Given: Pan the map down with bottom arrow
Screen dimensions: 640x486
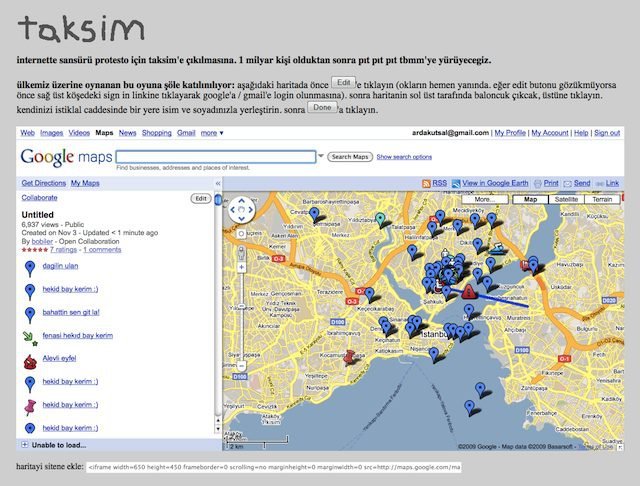Looking at the screenshot, I should (x=241, y=219).
